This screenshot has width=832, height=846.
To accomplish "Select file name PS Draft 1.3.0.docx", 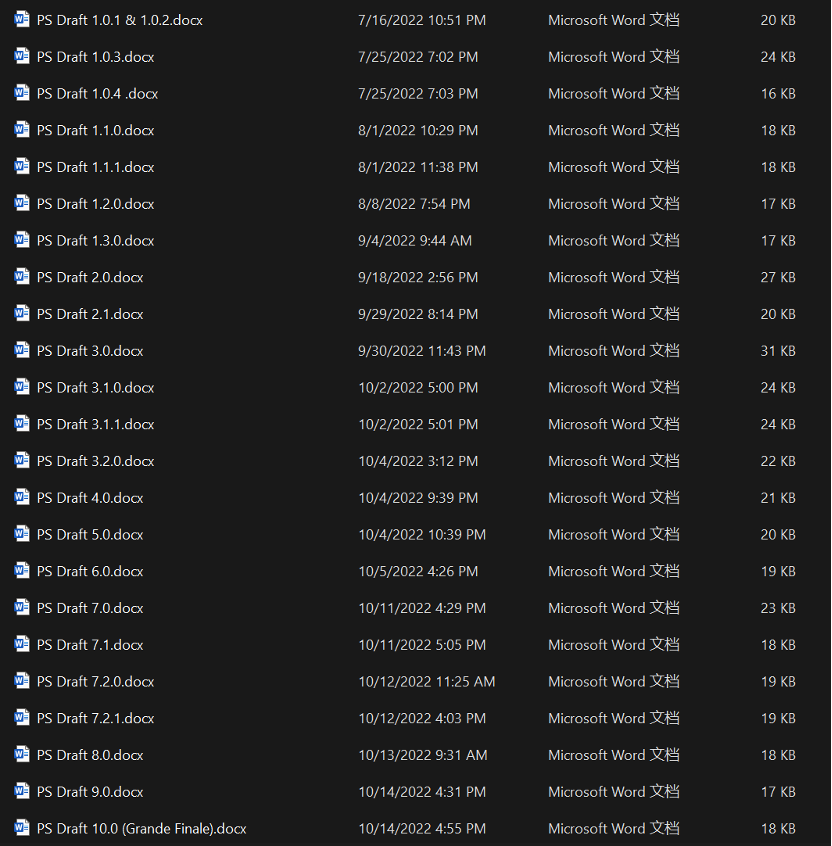I will point(96,241).
